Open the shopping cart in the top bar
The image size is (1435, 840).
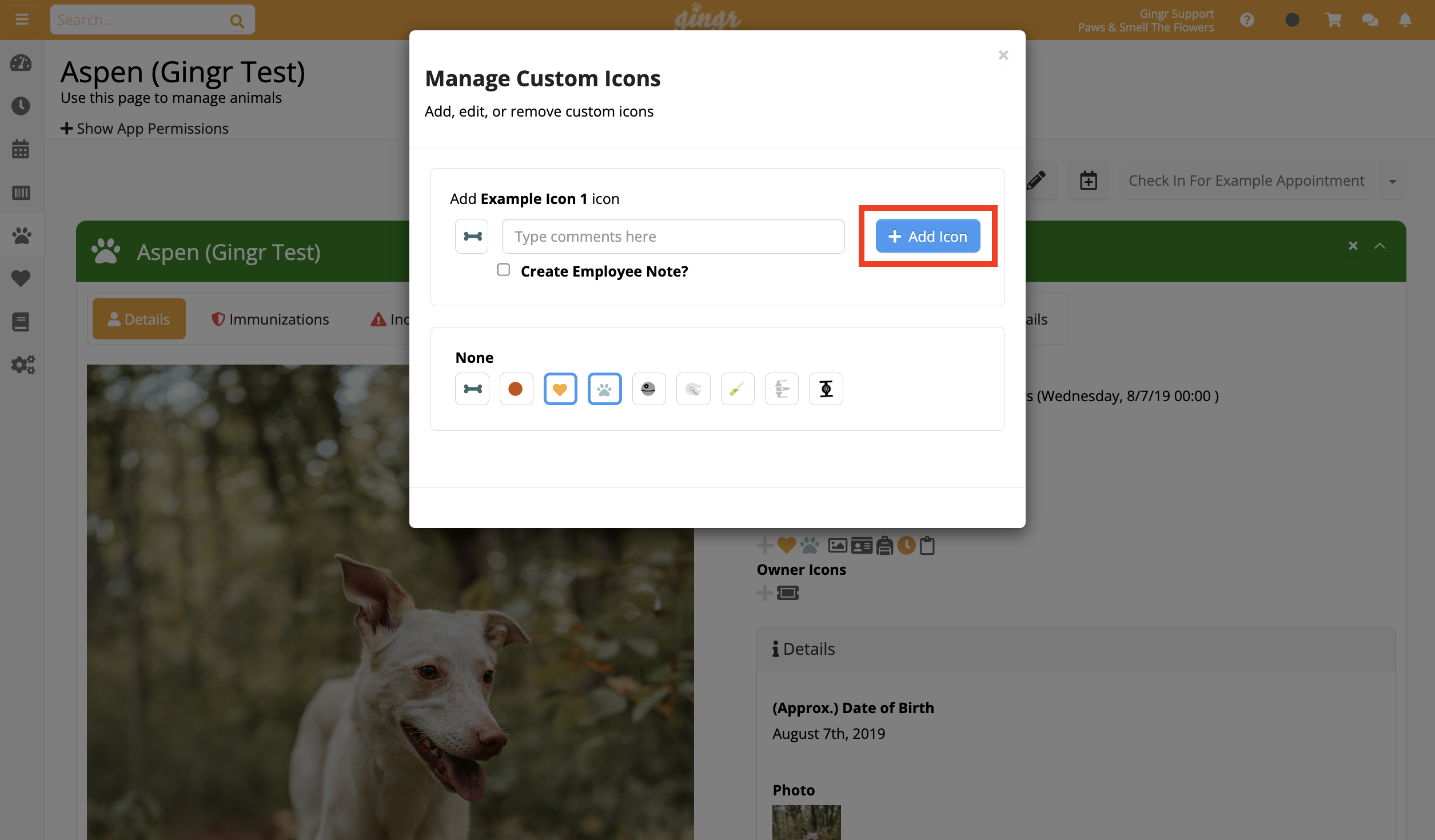(1333, 19)
